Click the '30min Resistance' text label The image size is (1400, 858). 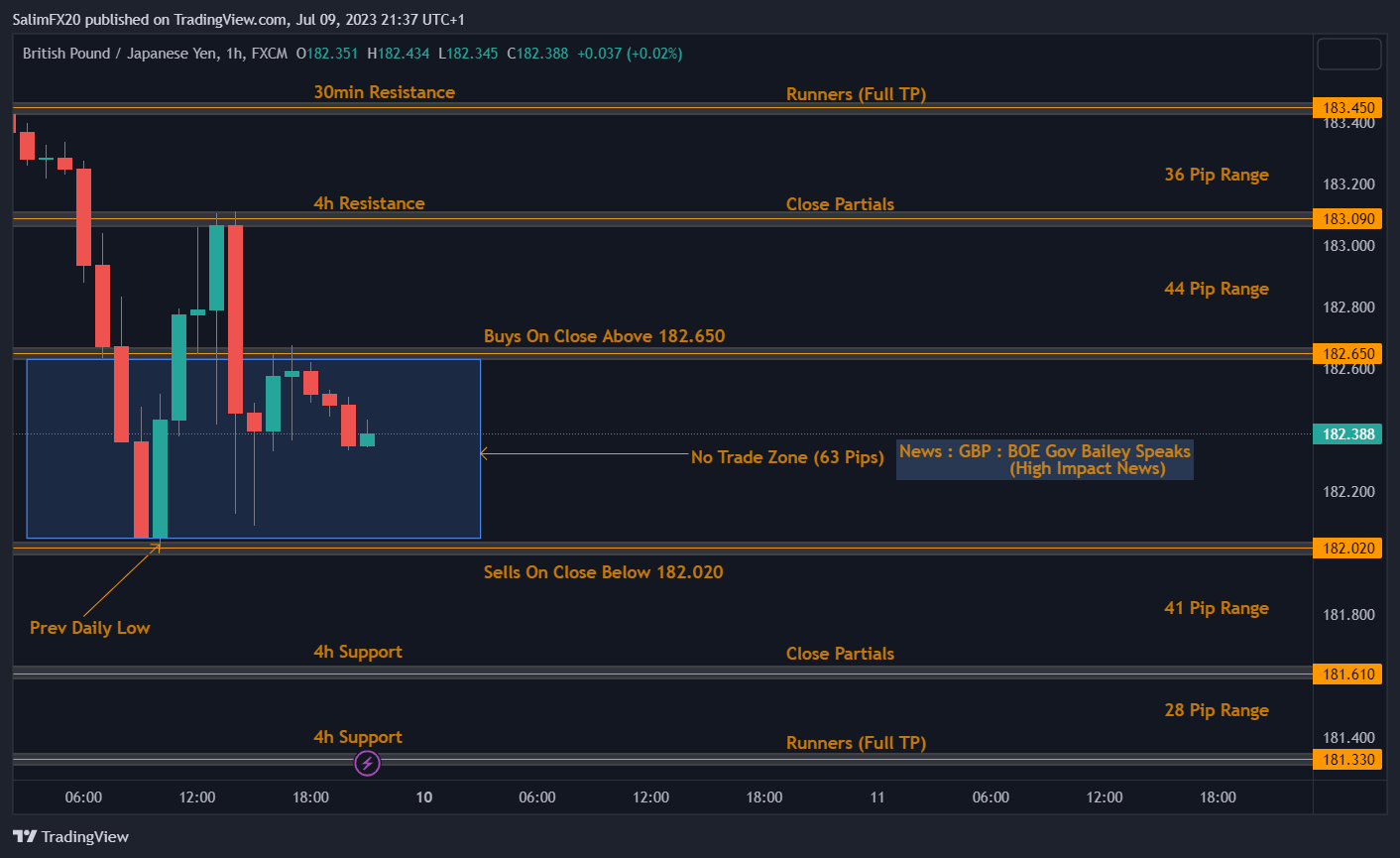coord(384,92)
